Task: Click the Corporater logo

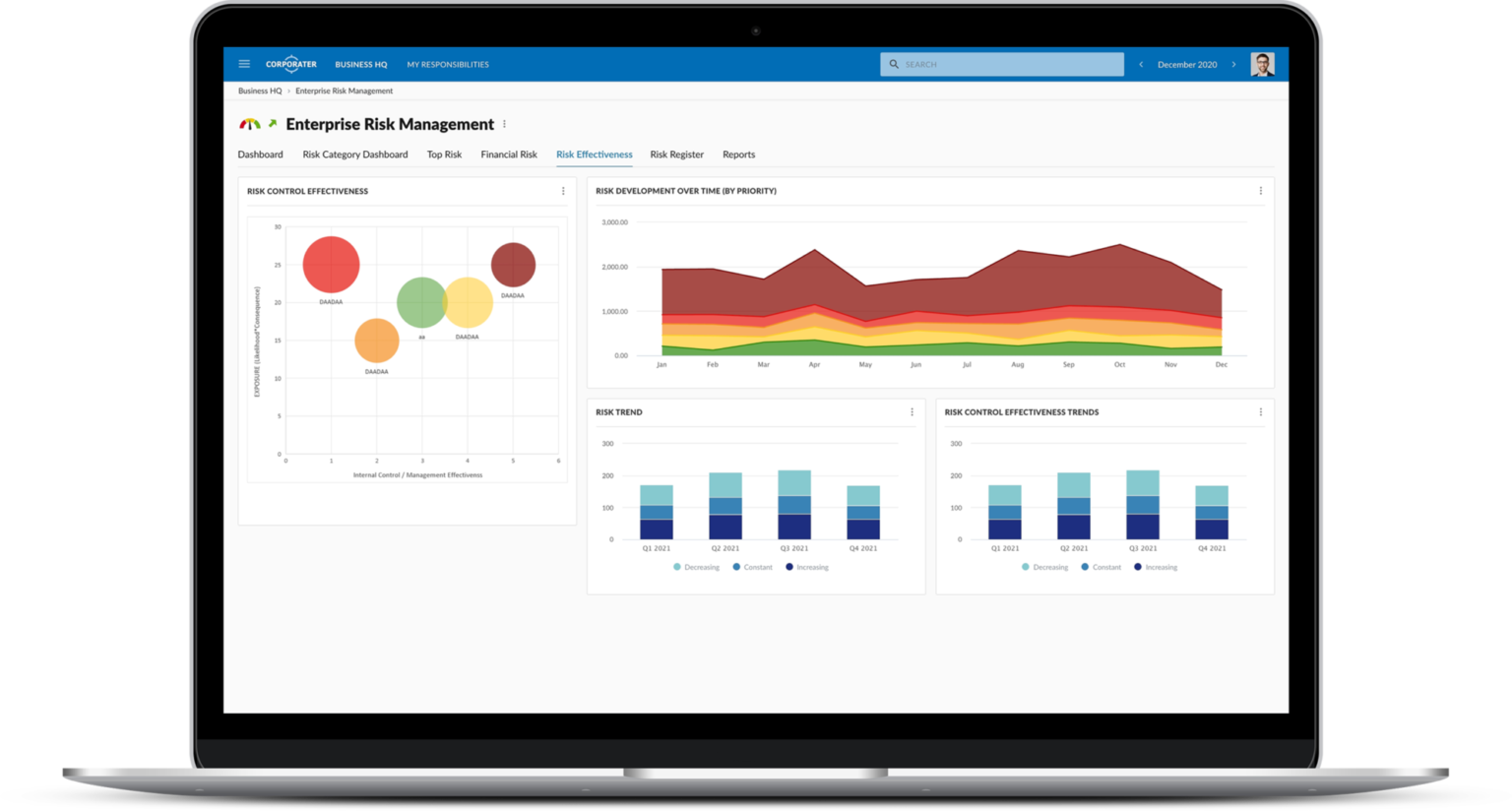Action: click(x=290, y=64)
